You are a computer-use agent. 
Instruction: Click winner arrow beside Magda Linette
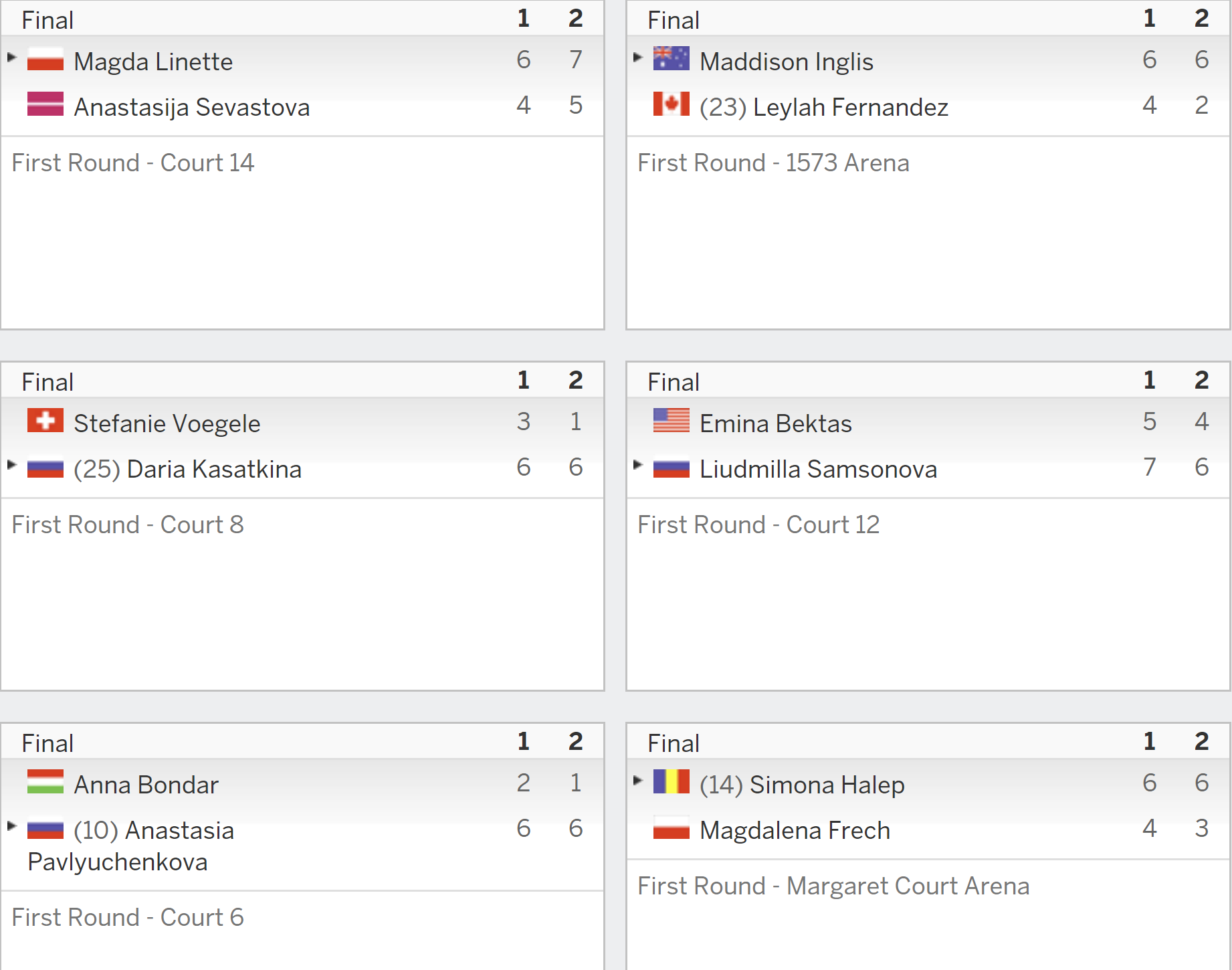click(x=11, y=58)
